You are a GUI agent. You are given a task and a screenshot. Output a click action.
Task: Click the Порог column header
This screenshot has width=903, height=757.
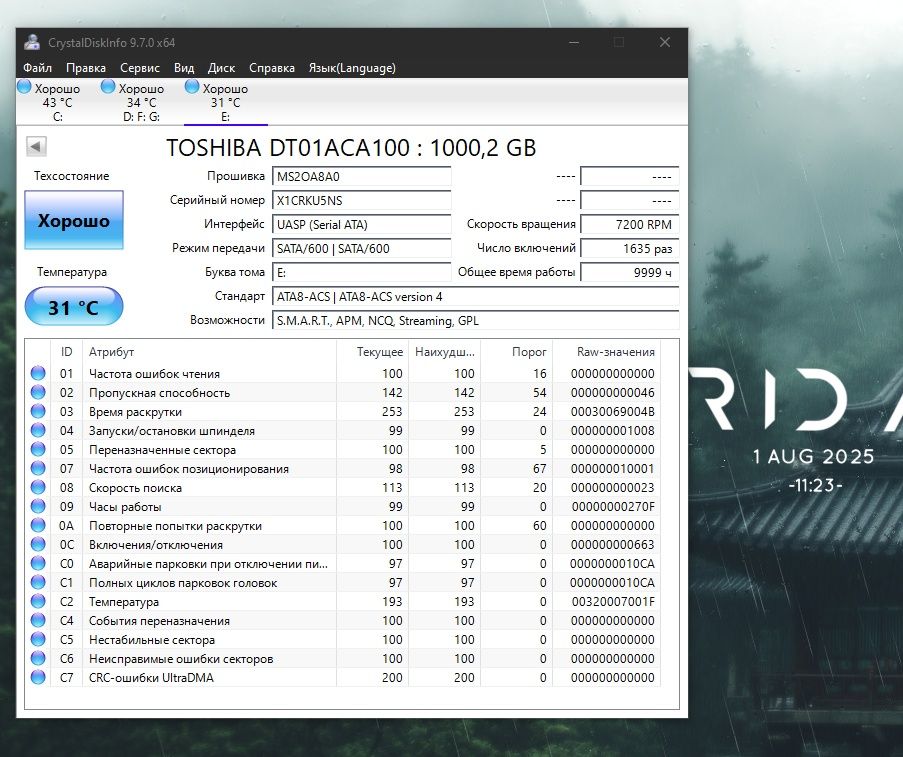[517, 352]
